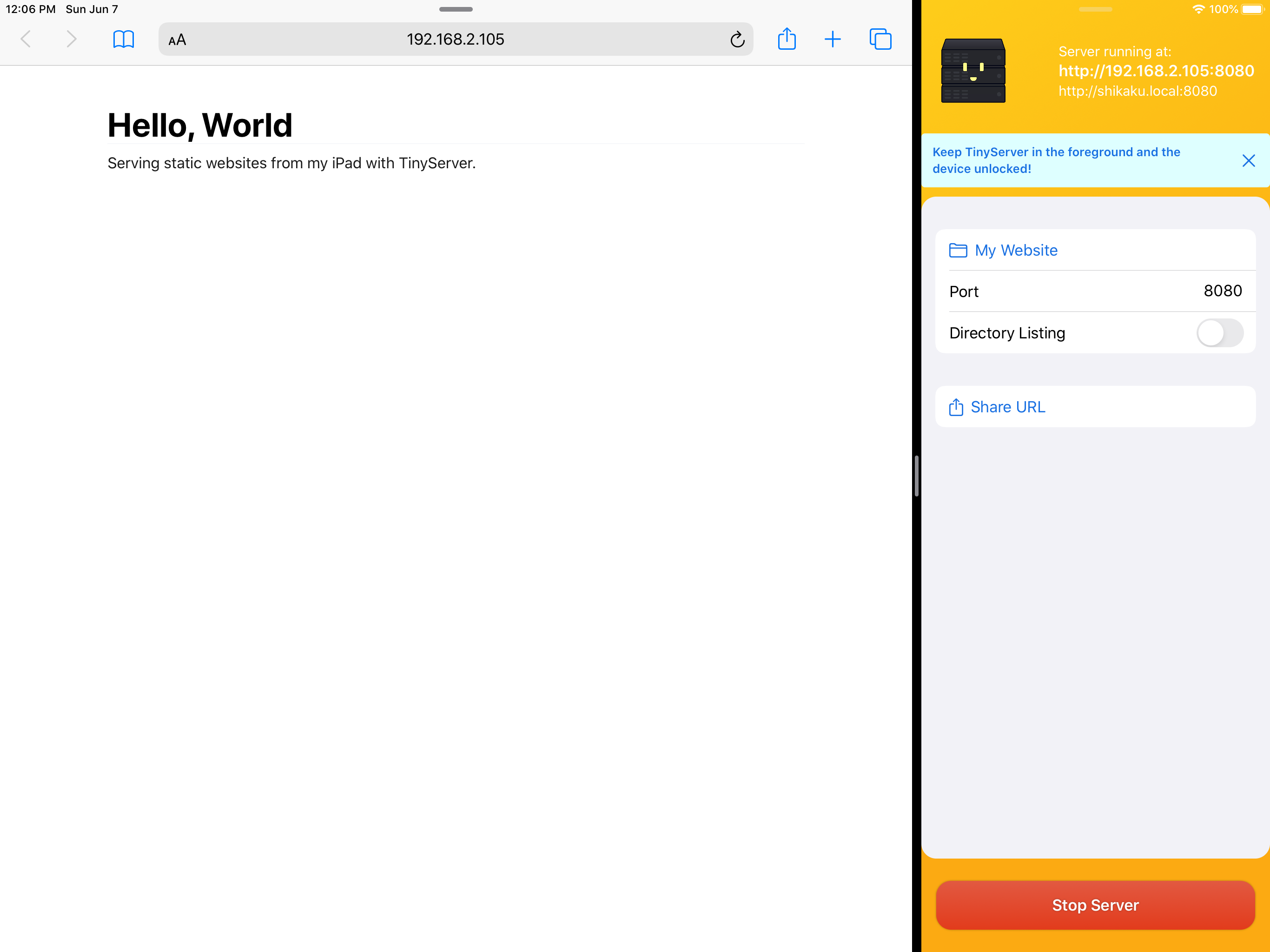Tap the TinyServer mascot server icon
Screen dimensions: 1270x952
pyautogui.click(x=973, y=71)
